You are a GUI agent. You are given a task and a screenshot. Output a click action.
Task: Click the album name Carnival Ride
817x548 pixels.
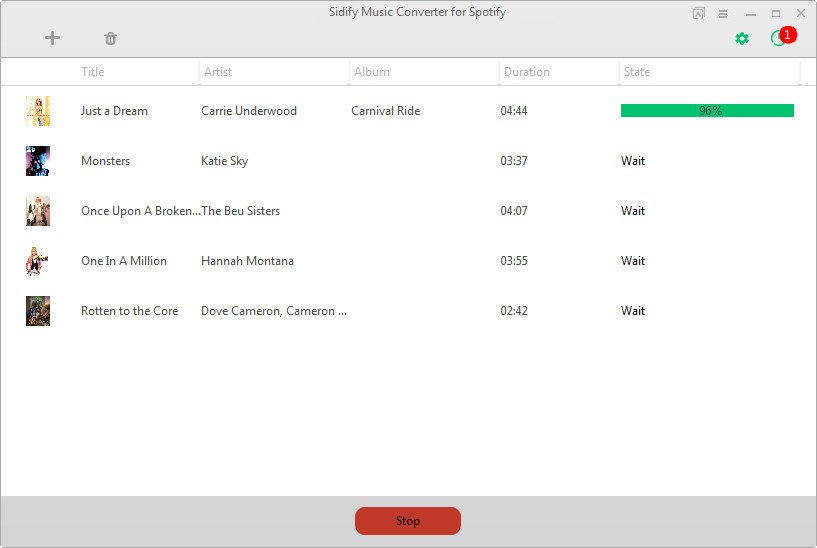386,111
